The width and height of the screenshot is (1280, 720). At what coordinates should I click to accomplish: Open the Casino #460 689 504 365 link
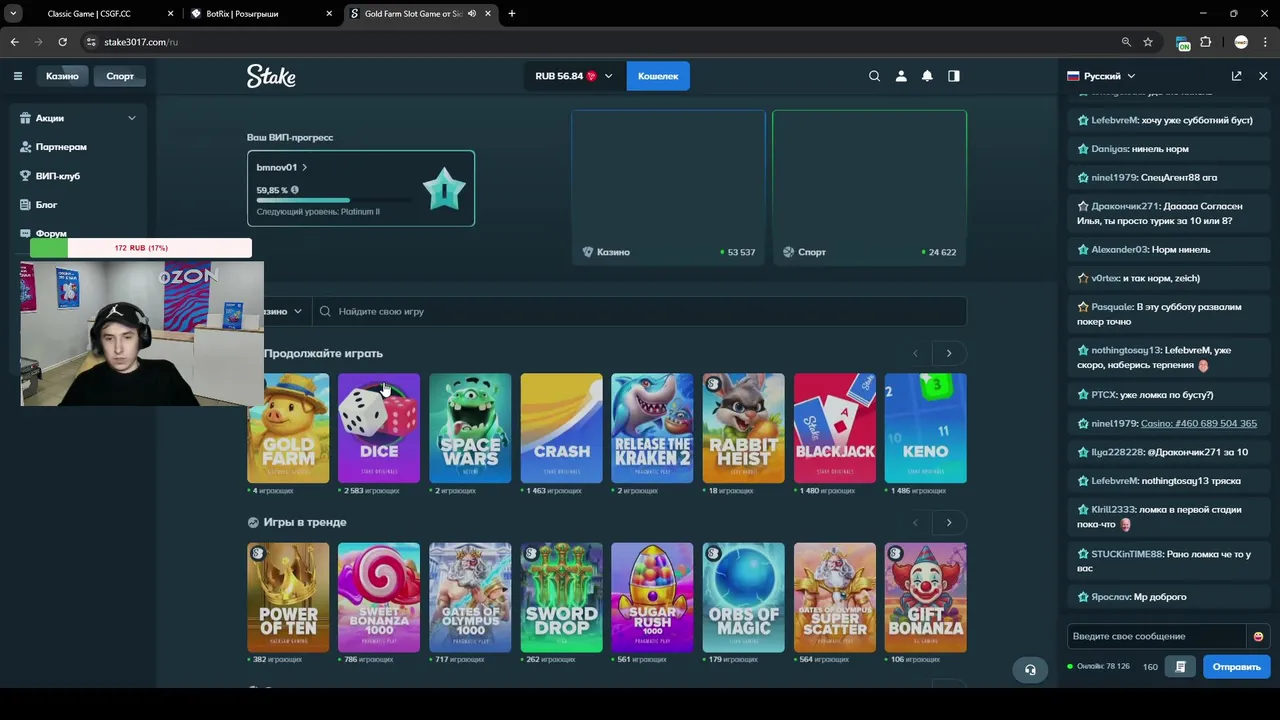point(1199,423)
